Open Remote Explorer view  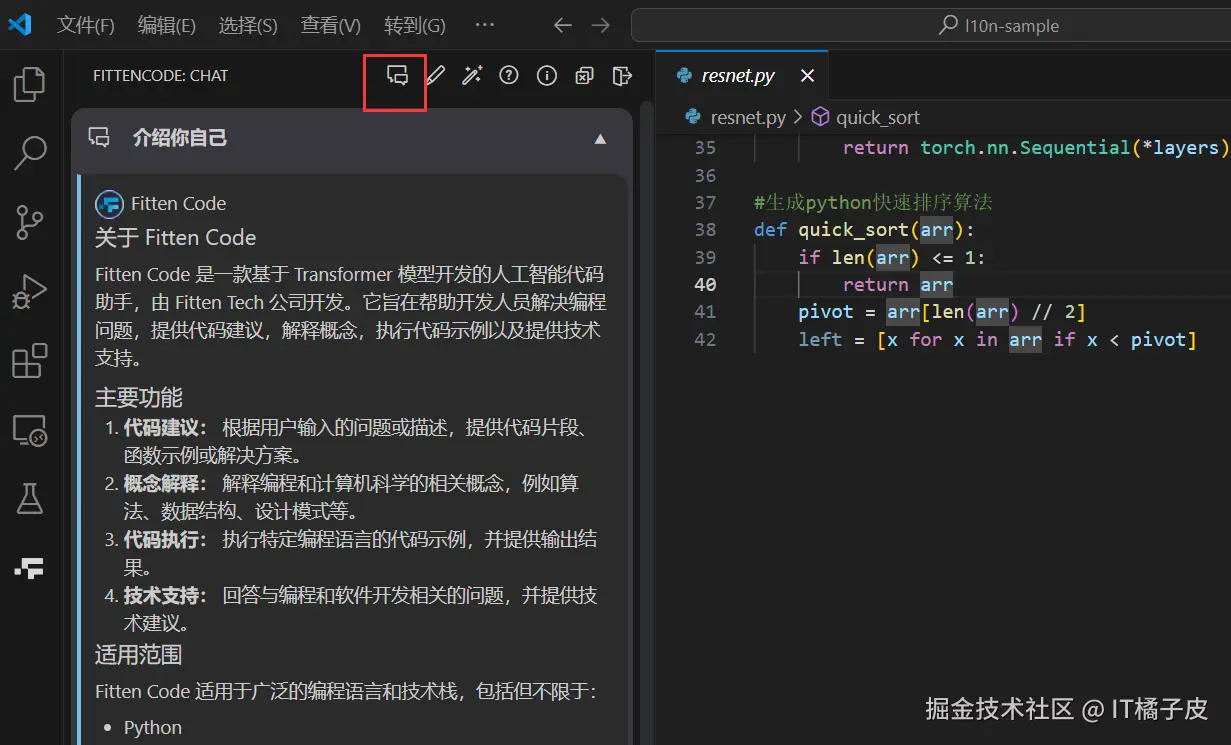tap(29, 430)
